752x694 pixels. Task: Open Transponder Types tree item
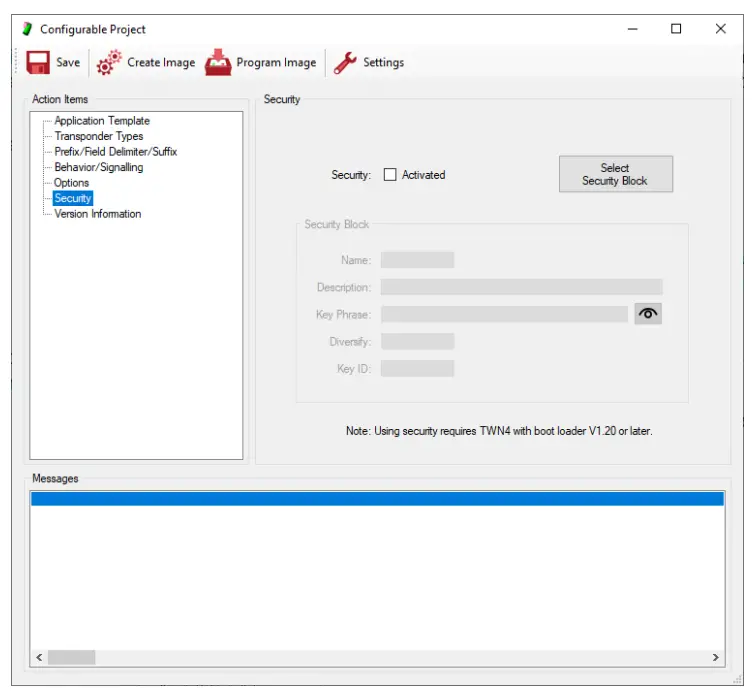[x=98, y=136]
